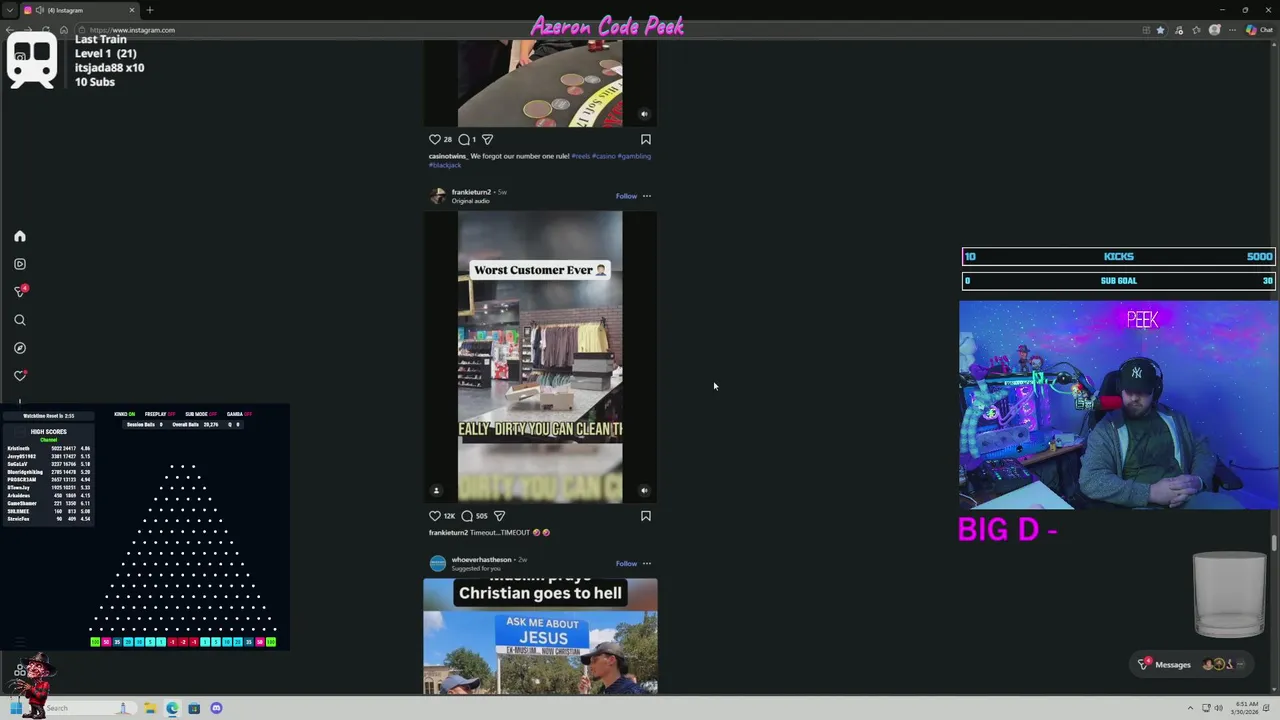Toggle sound on the casino video
The width and height of the screenshot is (1280, 720).
tap(644, 114)
